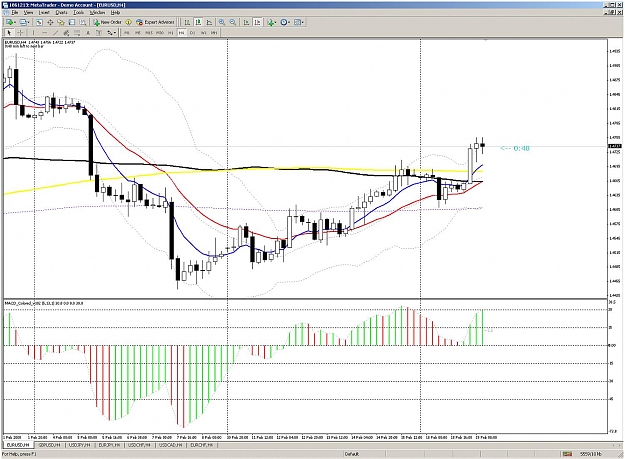625x459 pixels.
Task: Expand the Profiles dropdown arrow
Action: point(29,23)
